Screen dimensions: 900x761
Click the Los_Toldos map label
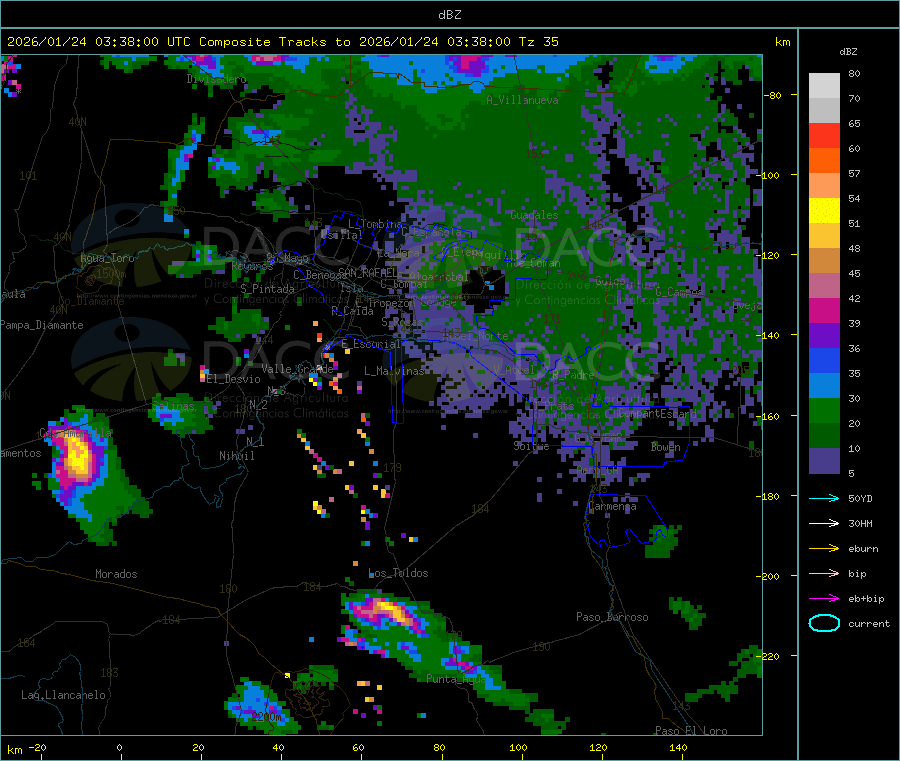pos(398,573)
